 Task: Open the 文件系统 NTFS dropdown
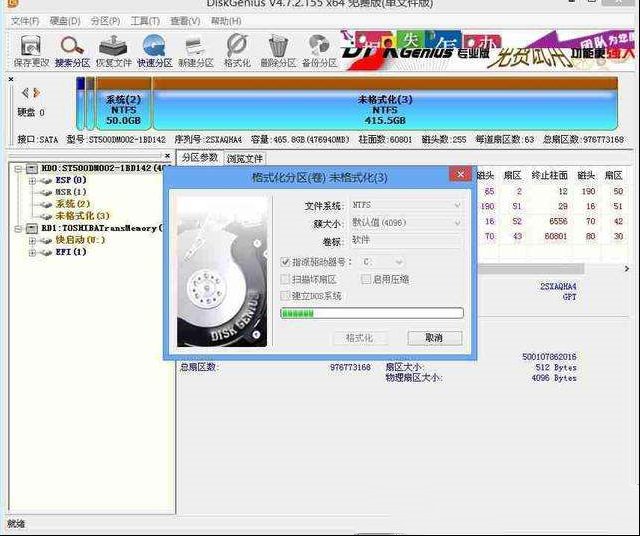pos(407,205)
